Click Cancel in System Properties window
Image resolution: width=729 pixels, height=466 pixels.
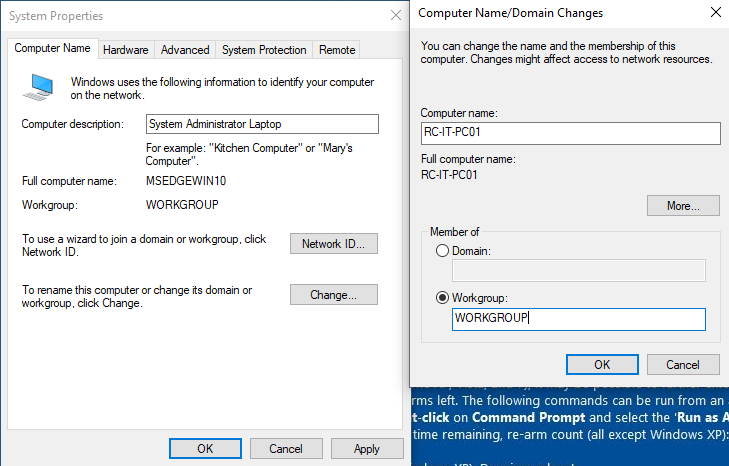(x=286, y=449)
